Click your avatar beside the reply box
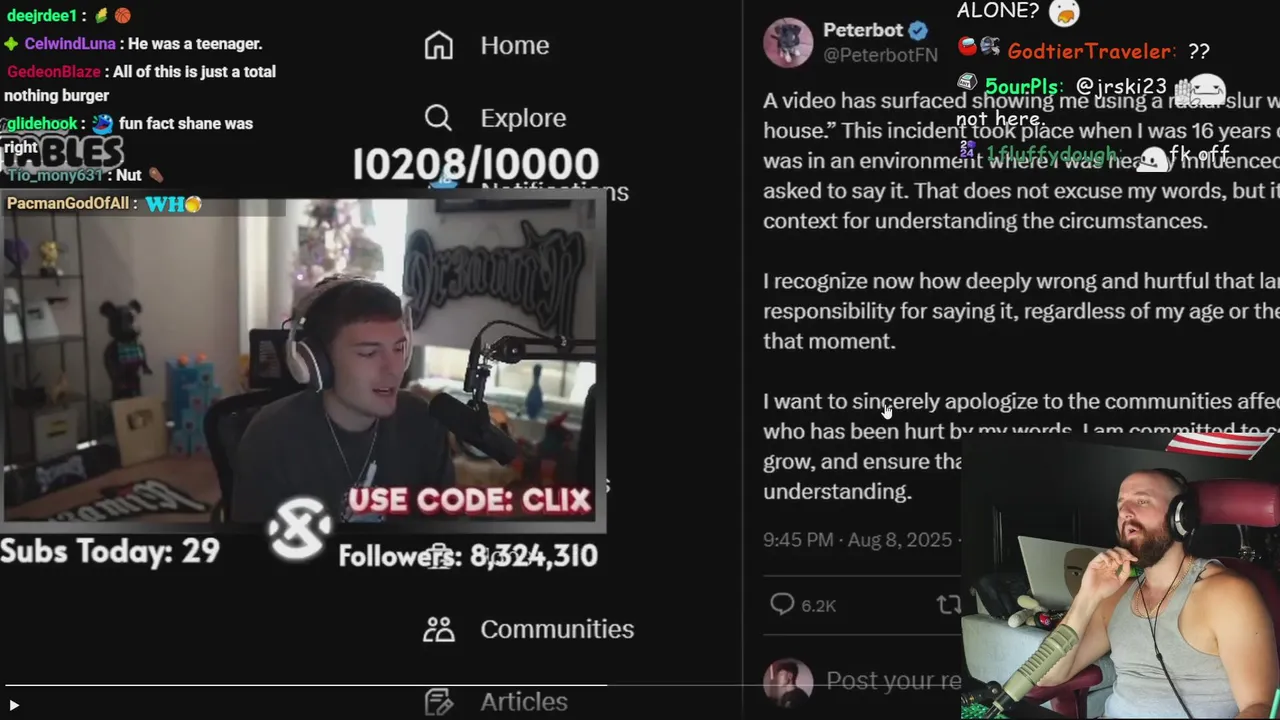Screen dimensions: 1280x720 coord(788,682)
